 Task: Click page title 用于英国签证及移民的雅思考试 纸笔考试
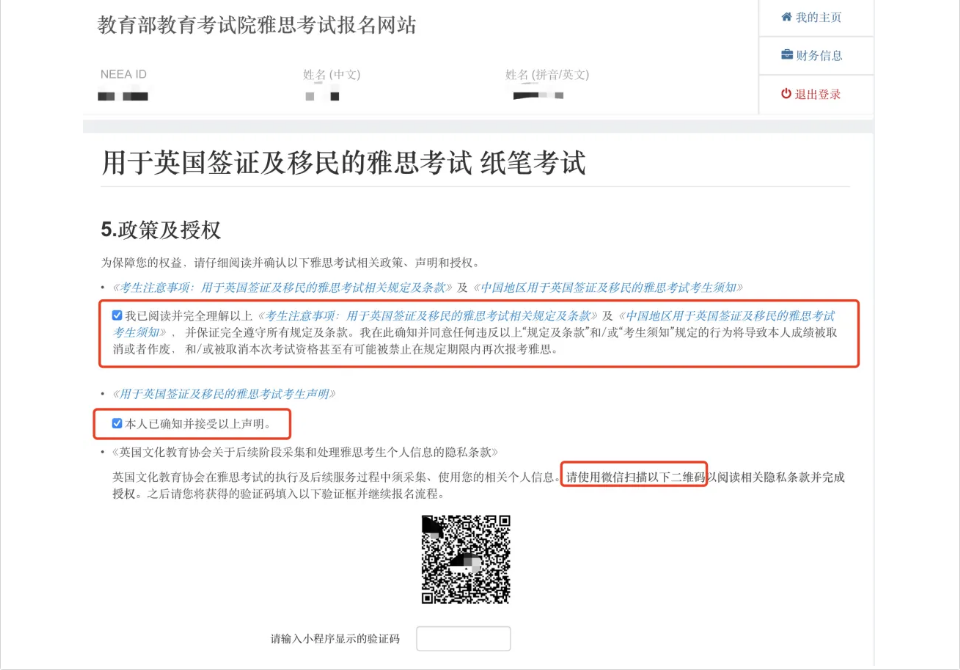pos(343,163)
